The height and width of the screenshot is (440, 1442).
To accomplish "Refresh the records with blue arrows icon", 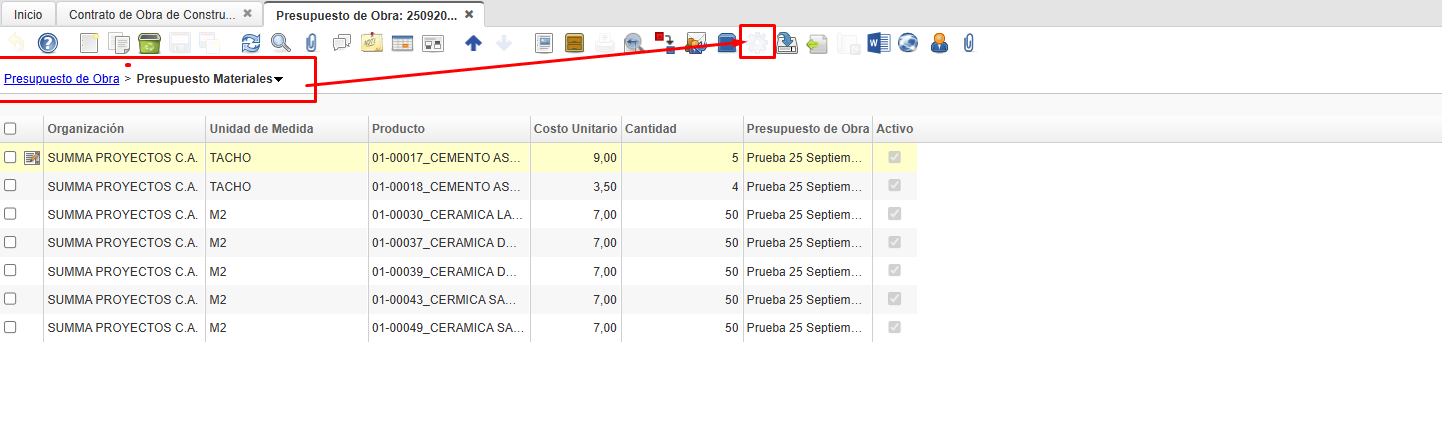I will click(x=251, y=43).
